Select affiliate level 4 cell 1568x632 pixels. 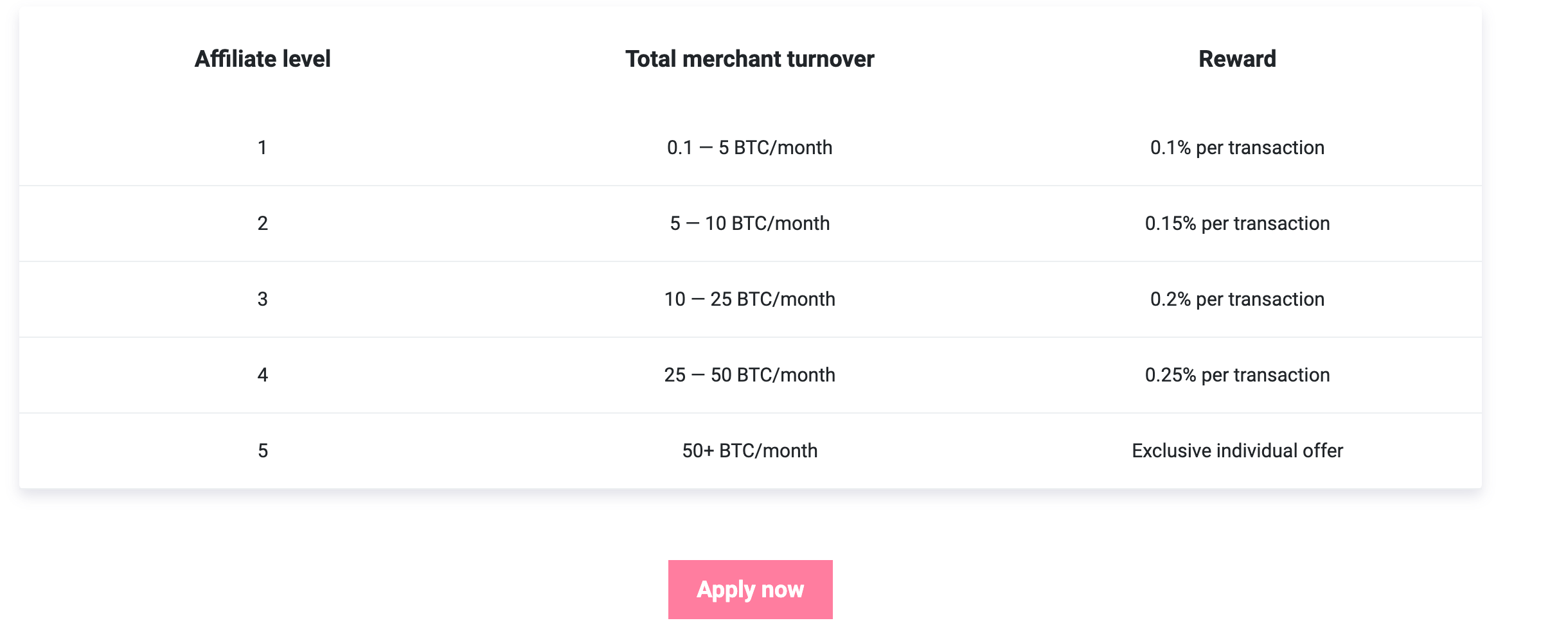(262, 375)
